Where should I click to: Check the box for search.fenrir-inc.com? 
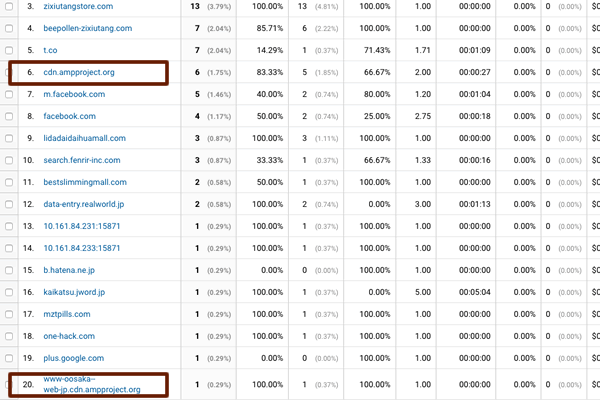[9, 160]
